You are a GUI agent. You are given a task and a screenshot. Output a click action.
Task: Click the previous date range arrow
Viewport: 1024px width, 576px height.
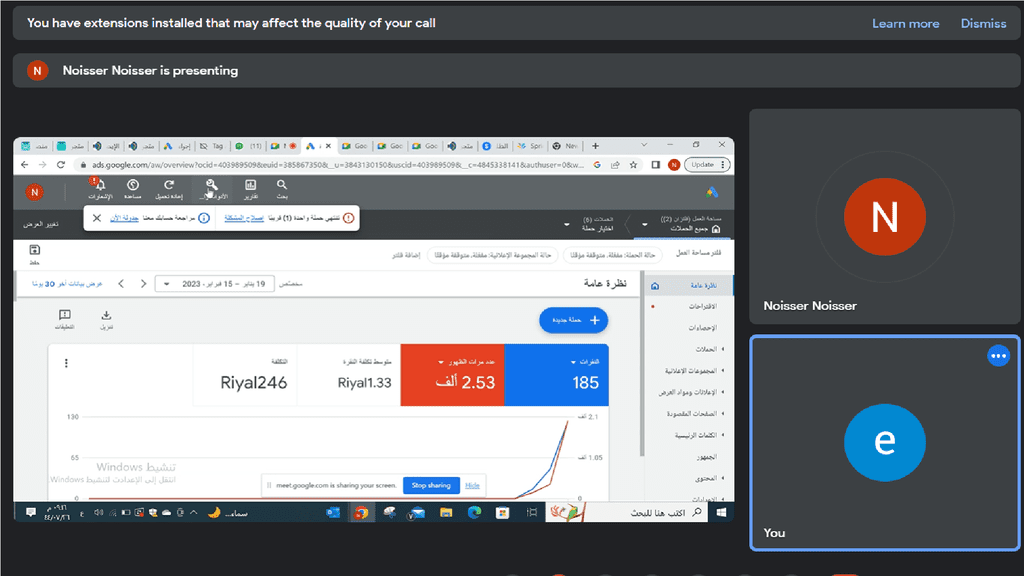(x=121, y=284)
